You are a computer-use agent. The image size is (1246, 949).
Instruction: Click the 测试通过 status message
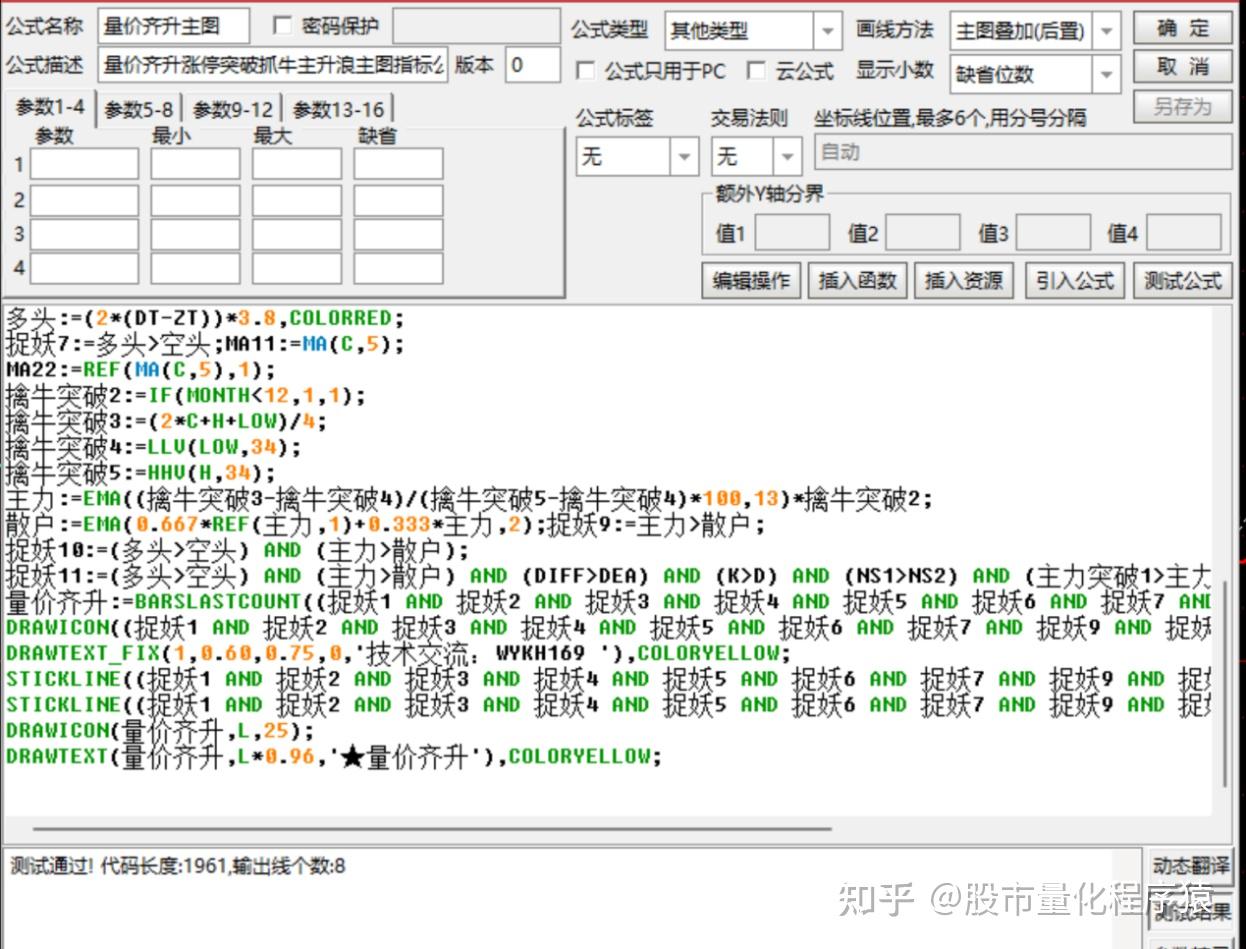178,866
